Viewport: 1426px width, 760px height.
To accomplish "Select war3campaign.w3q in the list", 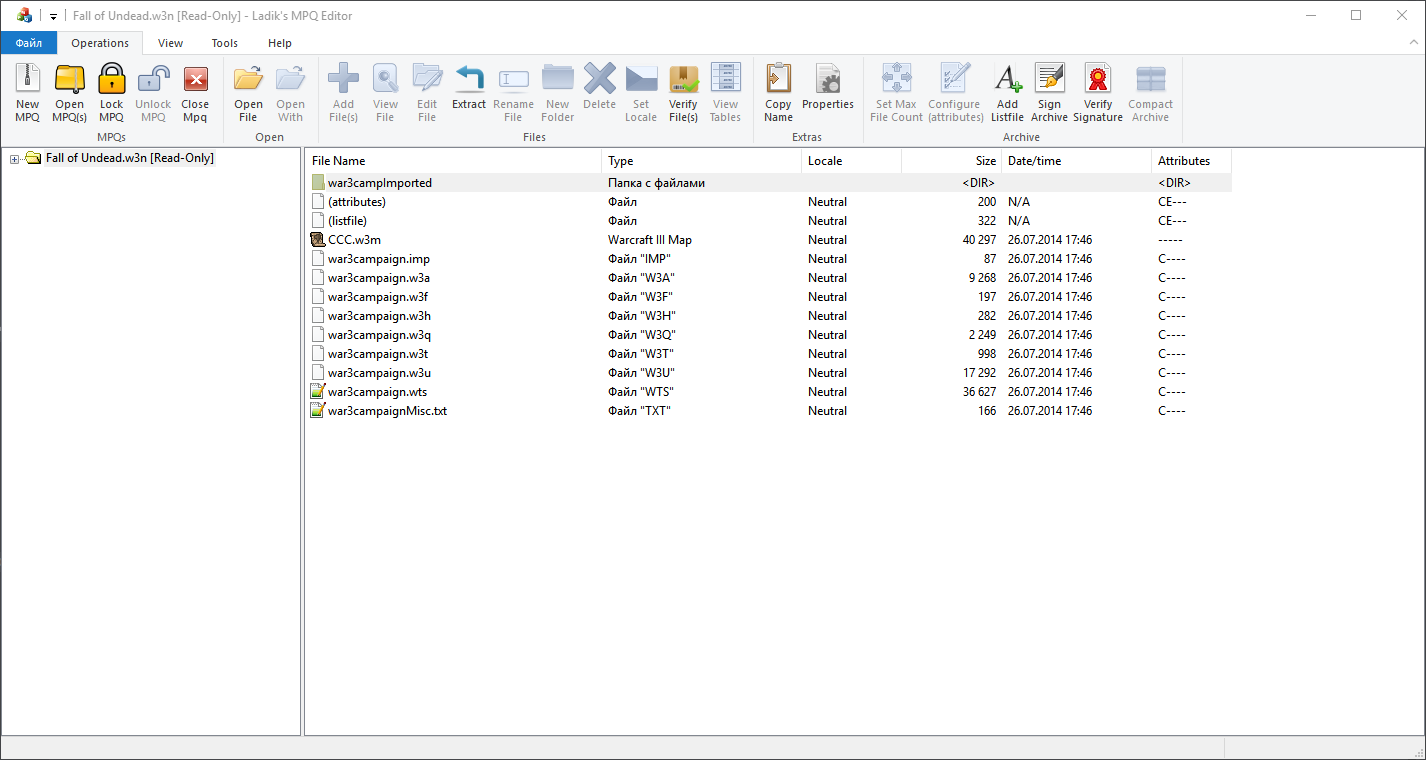I will click(769, 335).
